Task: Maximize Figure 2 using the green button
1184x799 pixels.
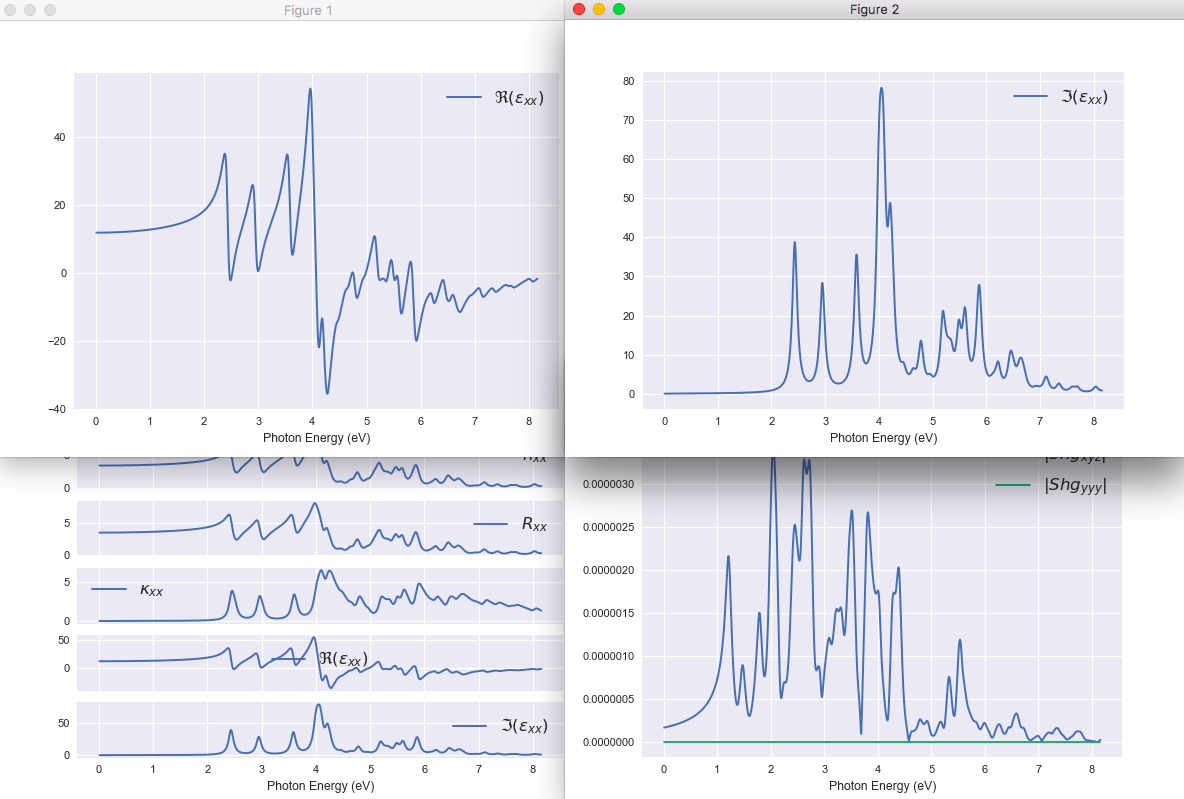Action: [x=619, y=9]
